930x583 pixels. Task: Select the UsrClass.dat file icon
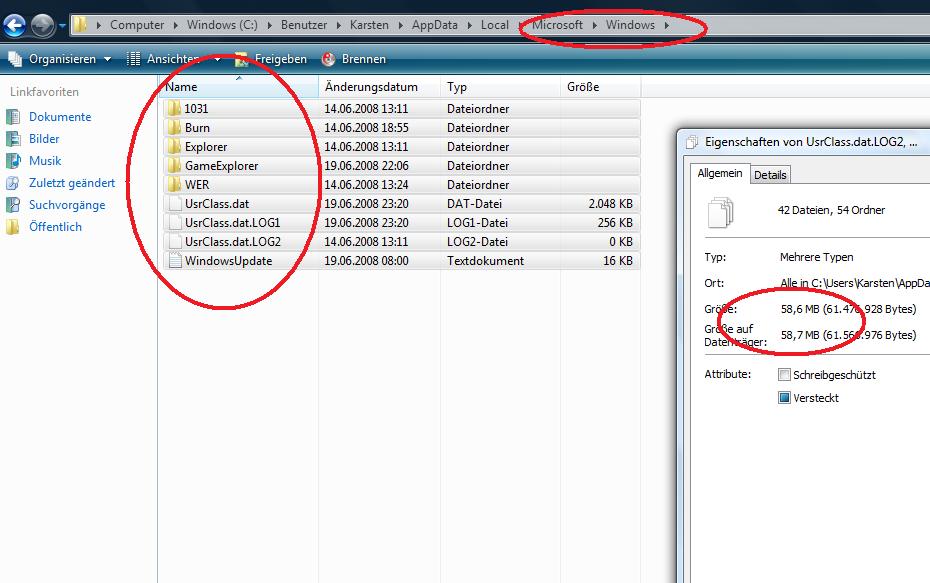[x=174, y=203]
